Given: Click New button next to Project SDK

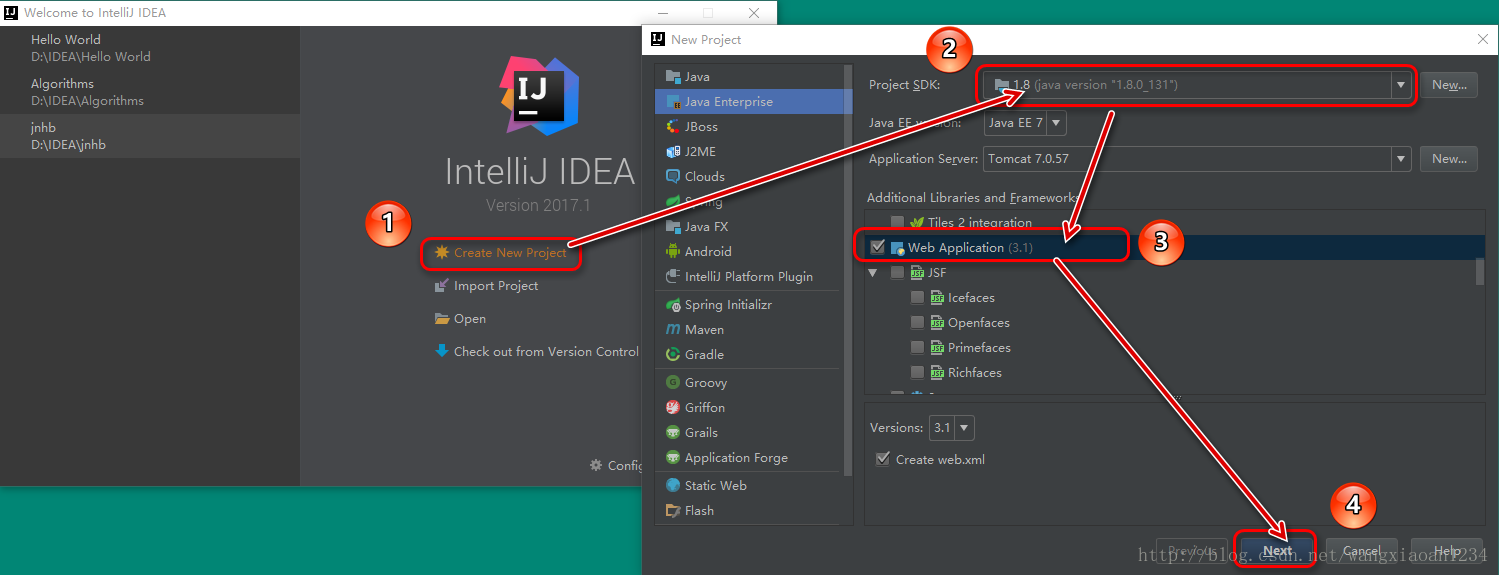Looking at the screenshot, I should [x=1449, y=85].
